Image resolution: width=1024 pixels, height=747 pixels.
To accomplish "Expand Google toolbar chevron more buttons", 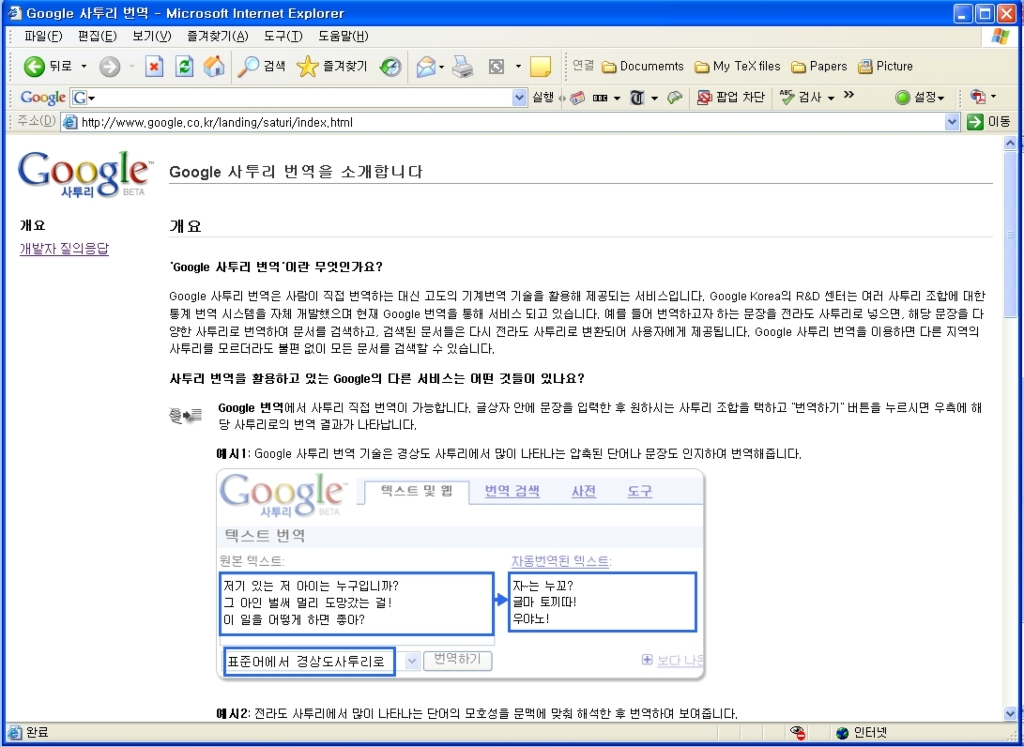I will point(848,95).
